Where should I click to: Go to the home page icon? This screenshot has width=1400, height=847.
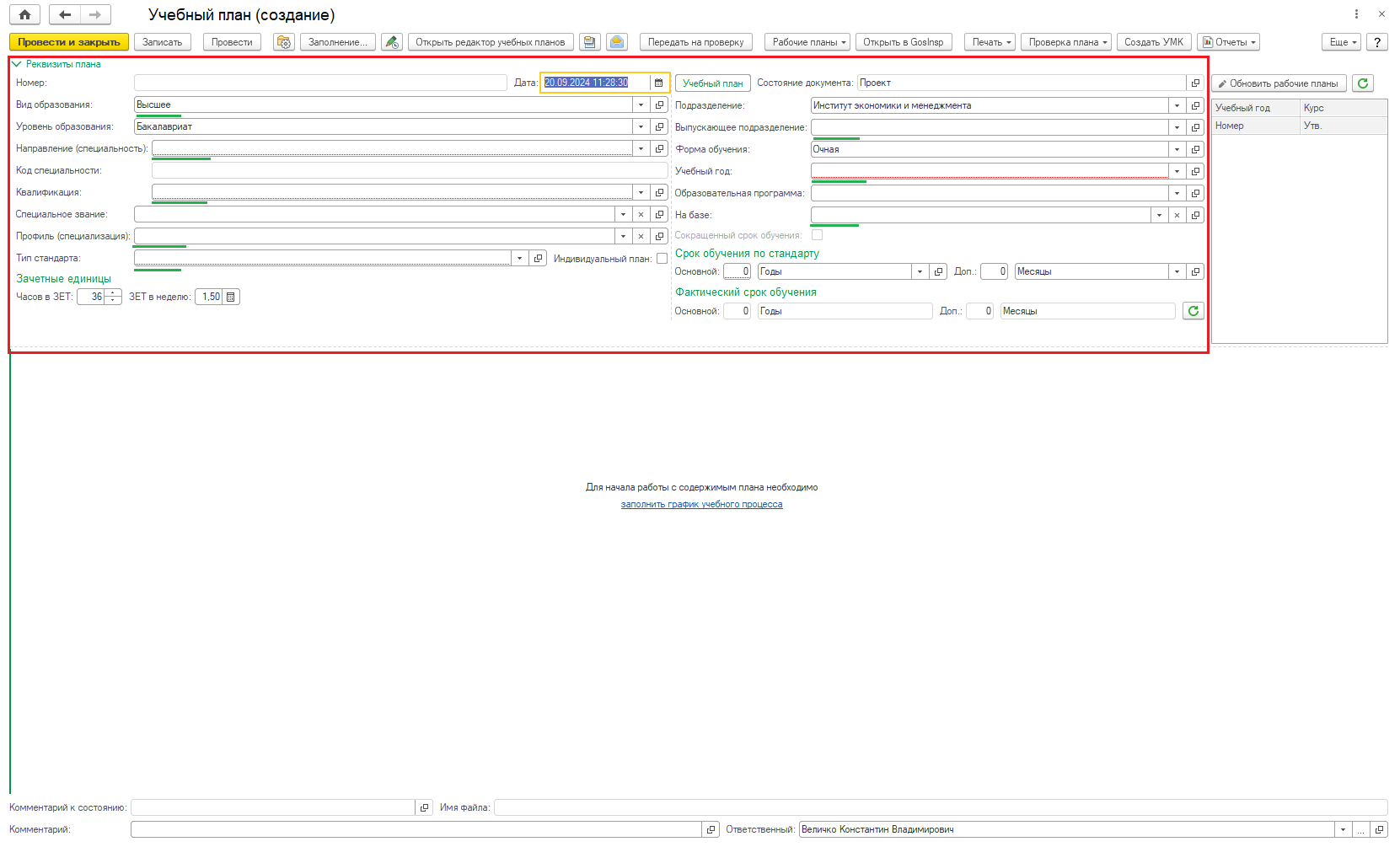click(x=24, y=14)
